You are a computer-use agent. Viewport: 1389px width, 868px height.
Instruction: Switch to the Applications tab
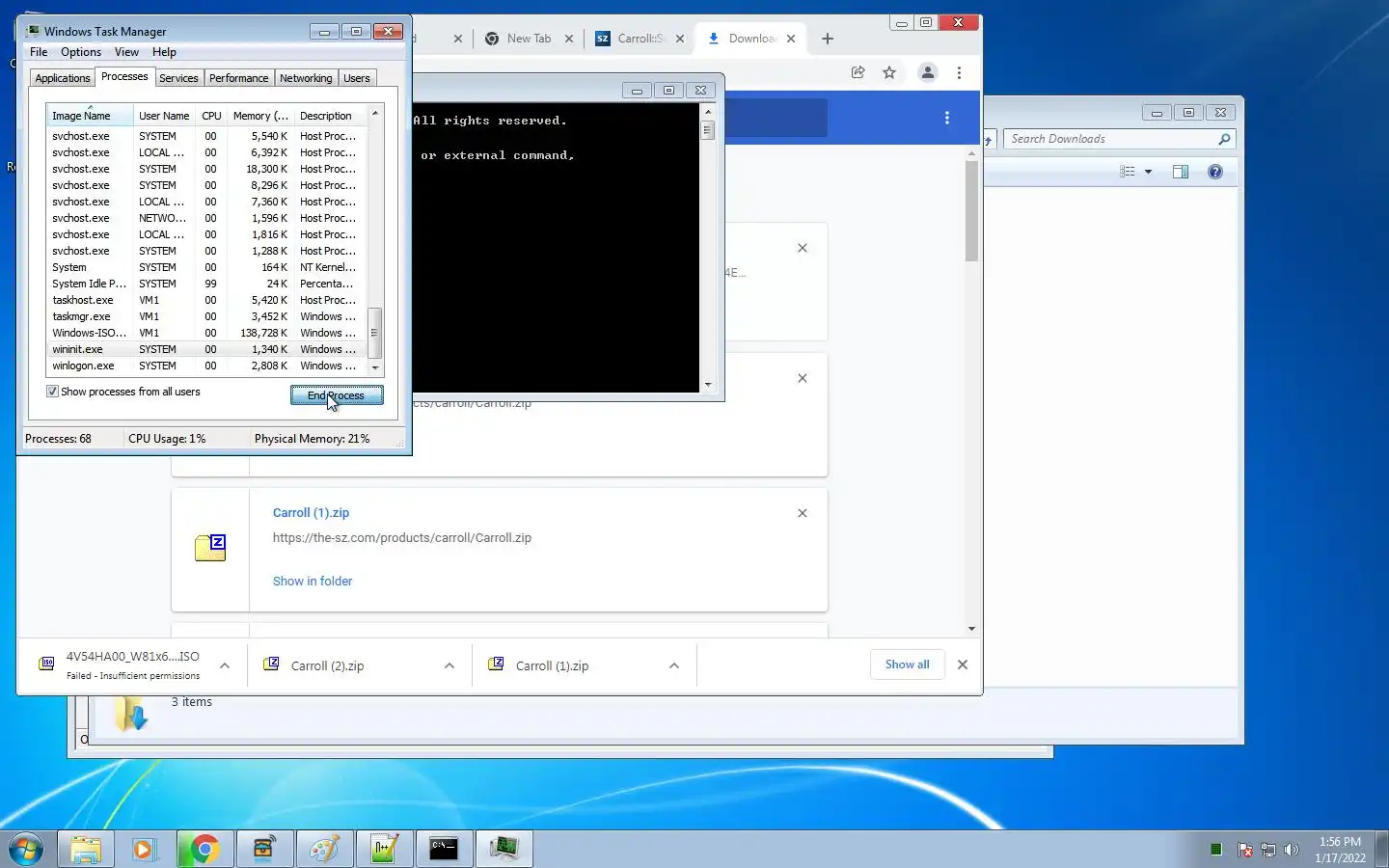[63, 78]
